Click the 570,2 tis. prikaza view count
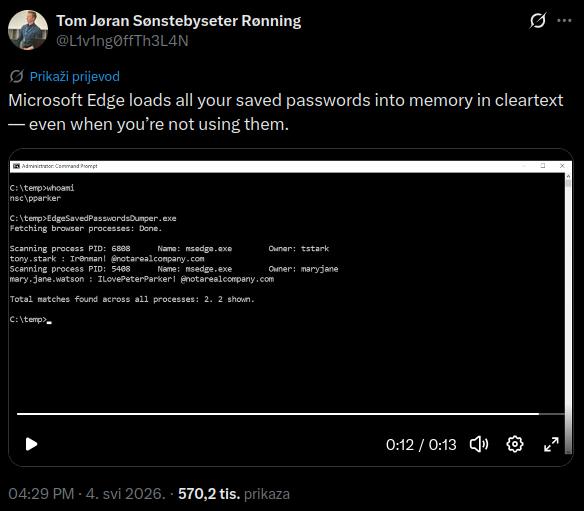The height and width of the screenshot is (511, 584). (234, 494)
